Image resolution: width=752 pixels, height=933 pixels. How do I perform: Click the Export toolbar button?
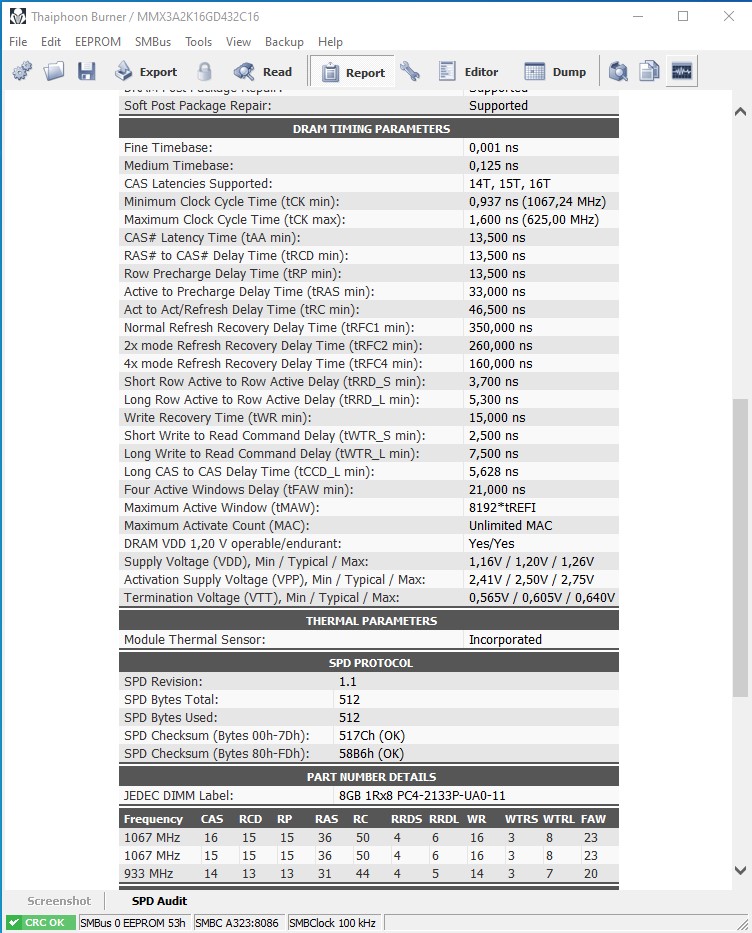146,72
